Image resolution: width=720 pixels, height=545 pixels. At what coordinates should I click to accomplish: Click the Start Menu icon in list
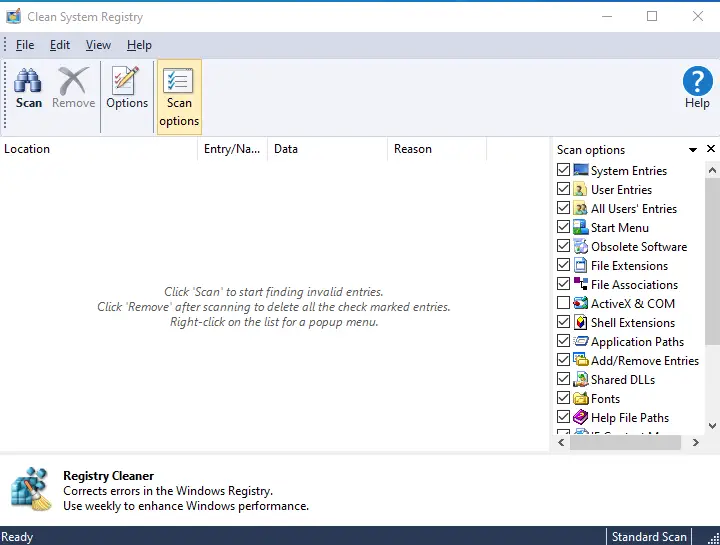580,227
